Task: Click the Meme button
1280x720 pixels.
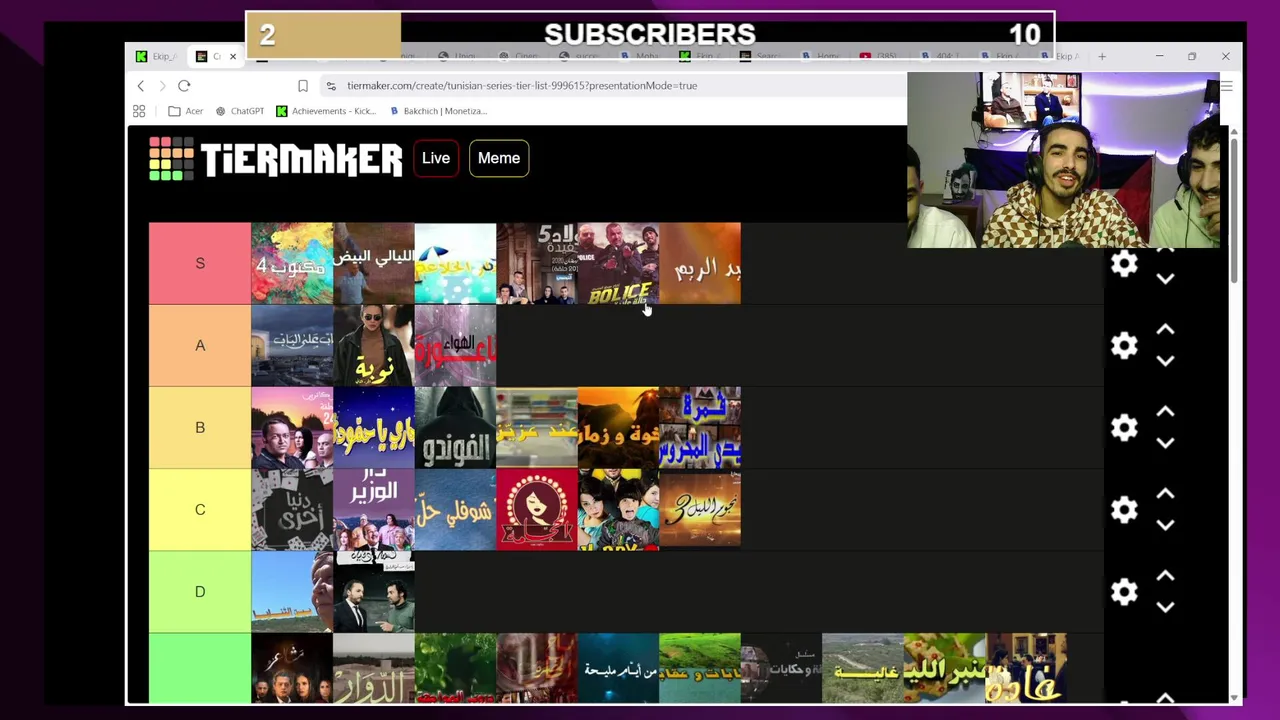Action: pyautogui.click(x=499, y=158)
